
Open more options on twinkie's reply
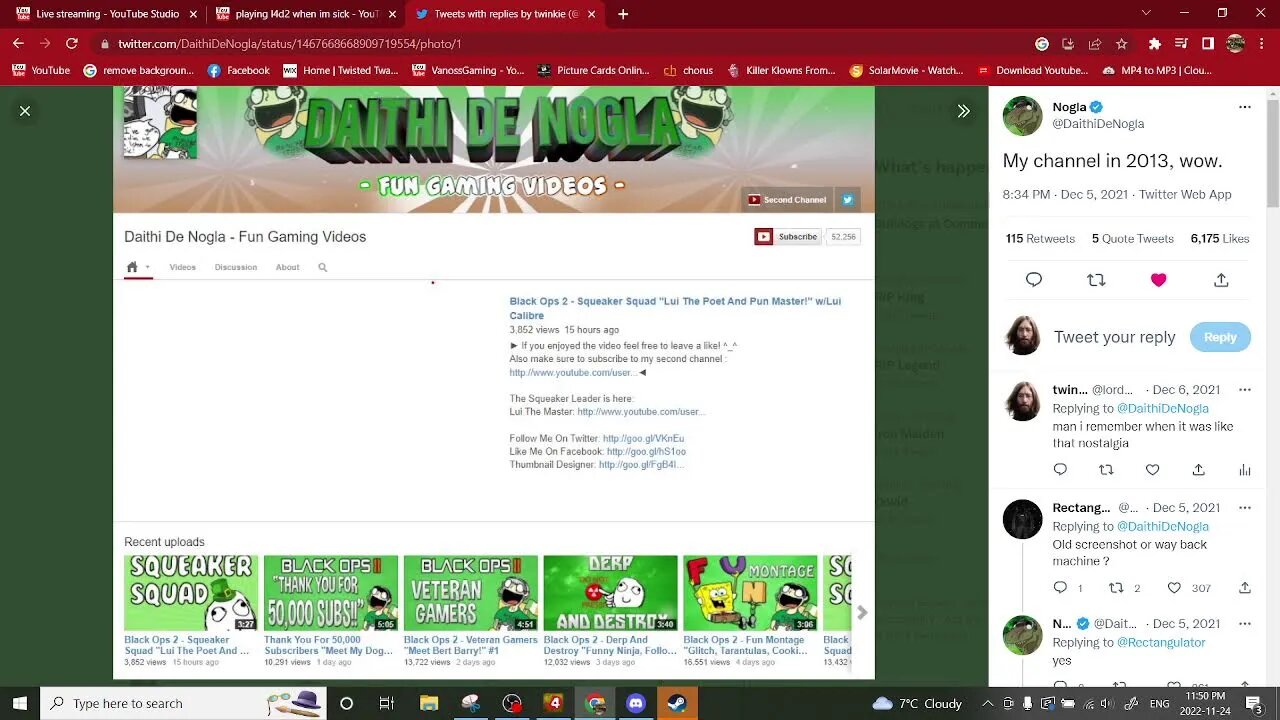[1244, 390]
